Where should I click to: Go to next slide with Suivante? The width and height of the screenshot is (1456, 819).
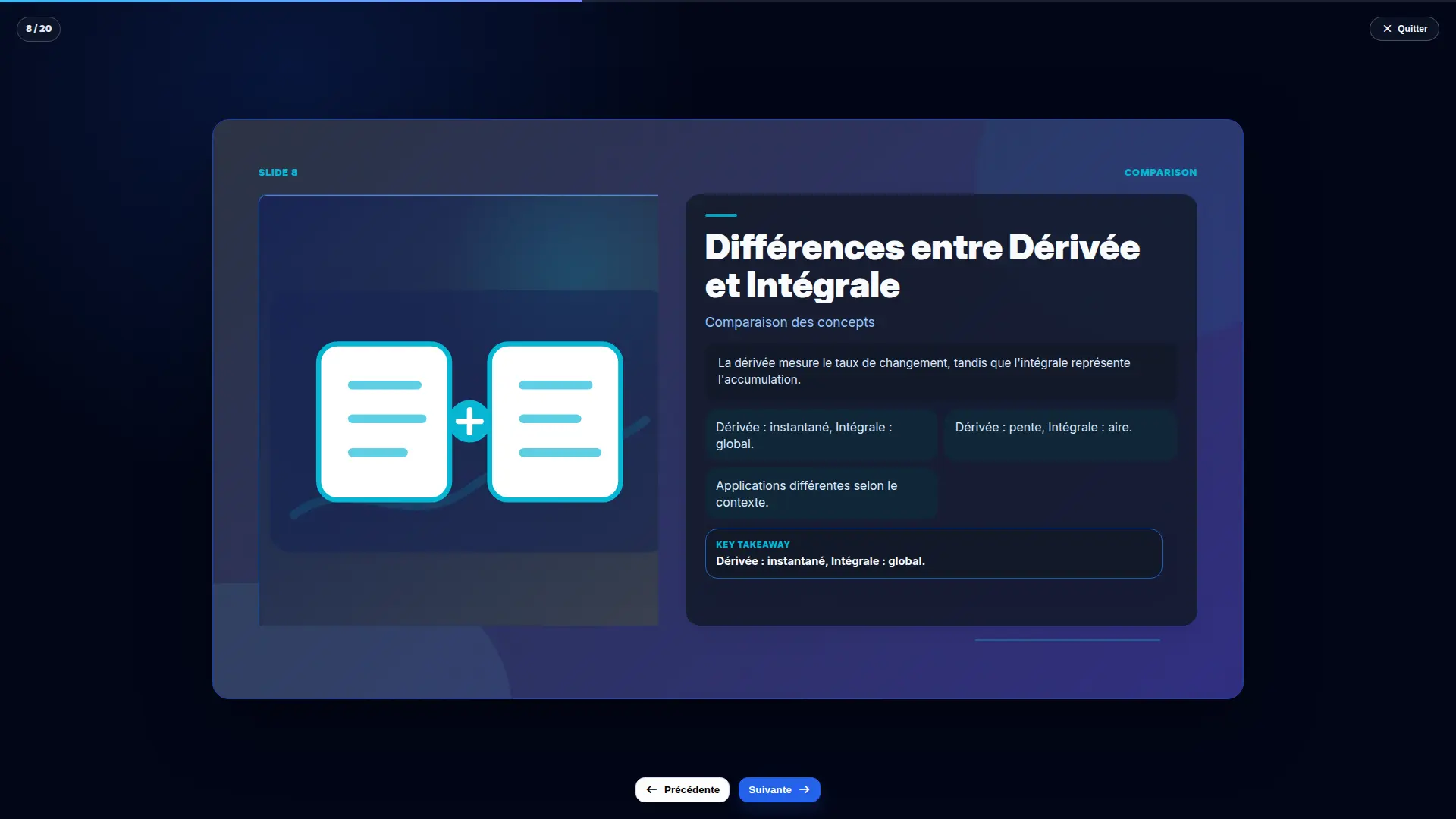[779, 789]
